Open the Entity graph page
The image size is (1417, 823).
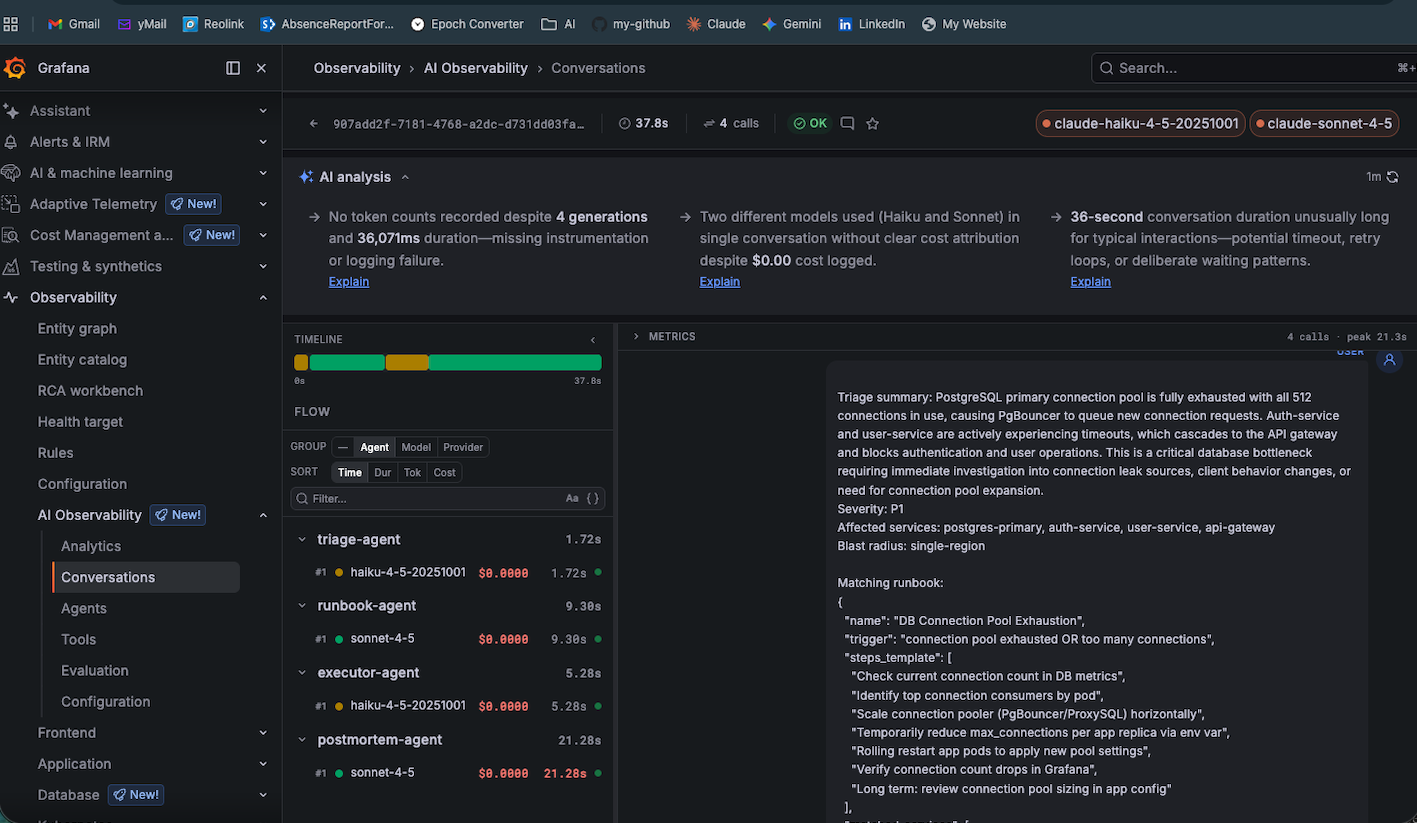tap(77, 328)
